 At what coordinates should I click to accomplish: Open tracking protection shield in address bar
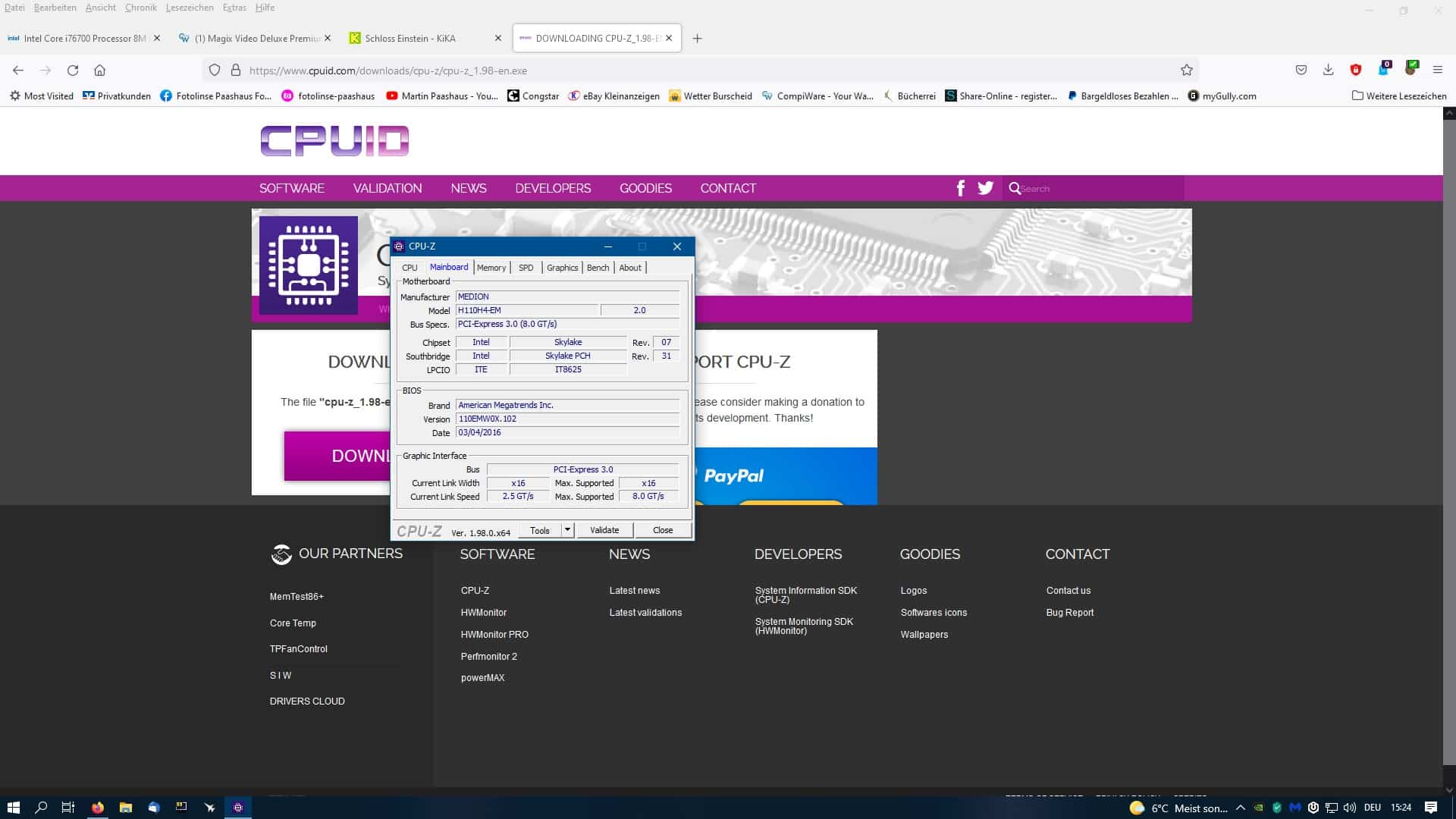(x=215, y=70)
